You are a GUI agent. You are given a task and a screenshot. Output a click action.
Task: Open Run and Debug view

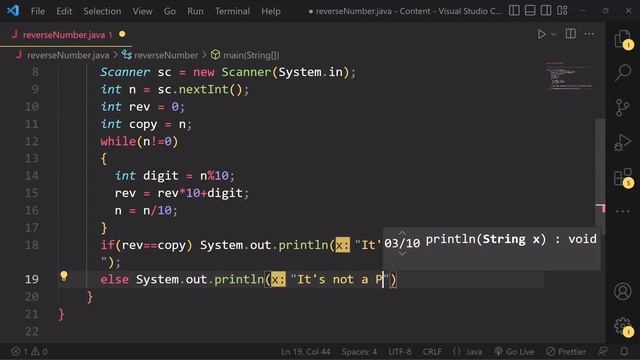622,142
